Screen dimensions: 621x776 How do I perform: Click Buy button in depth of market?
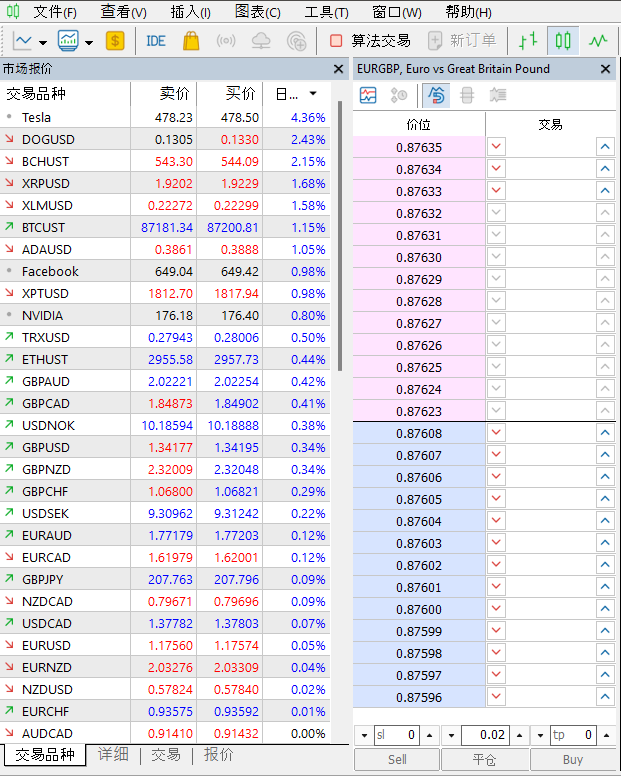tap(573, 760)
